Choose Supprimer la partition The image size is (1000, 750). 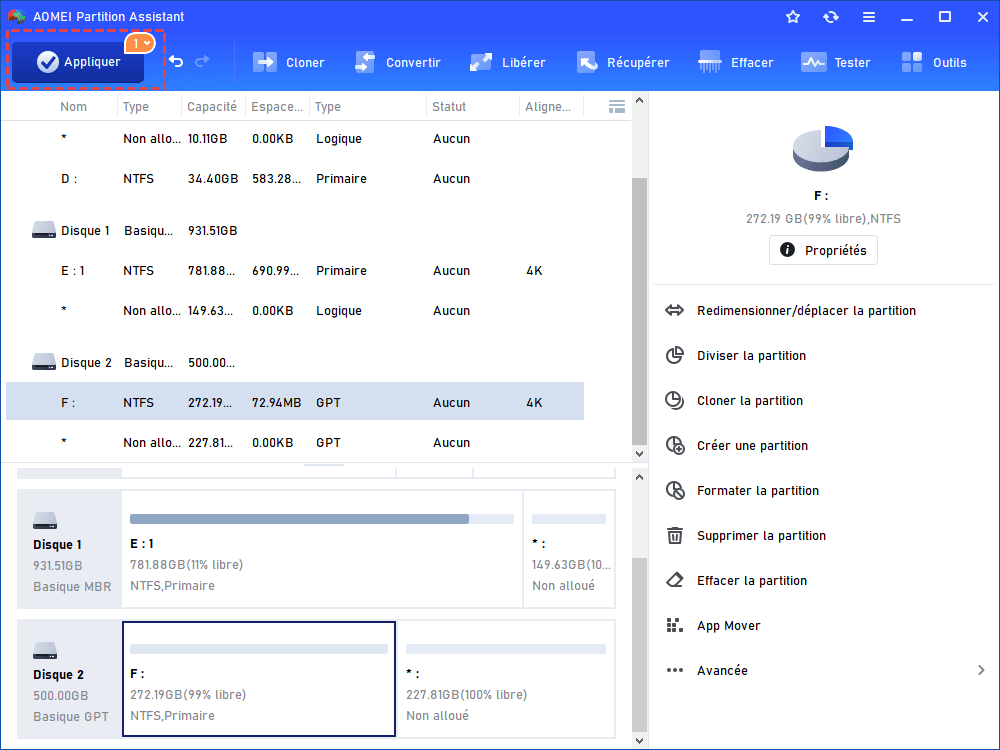pos(745,535)
